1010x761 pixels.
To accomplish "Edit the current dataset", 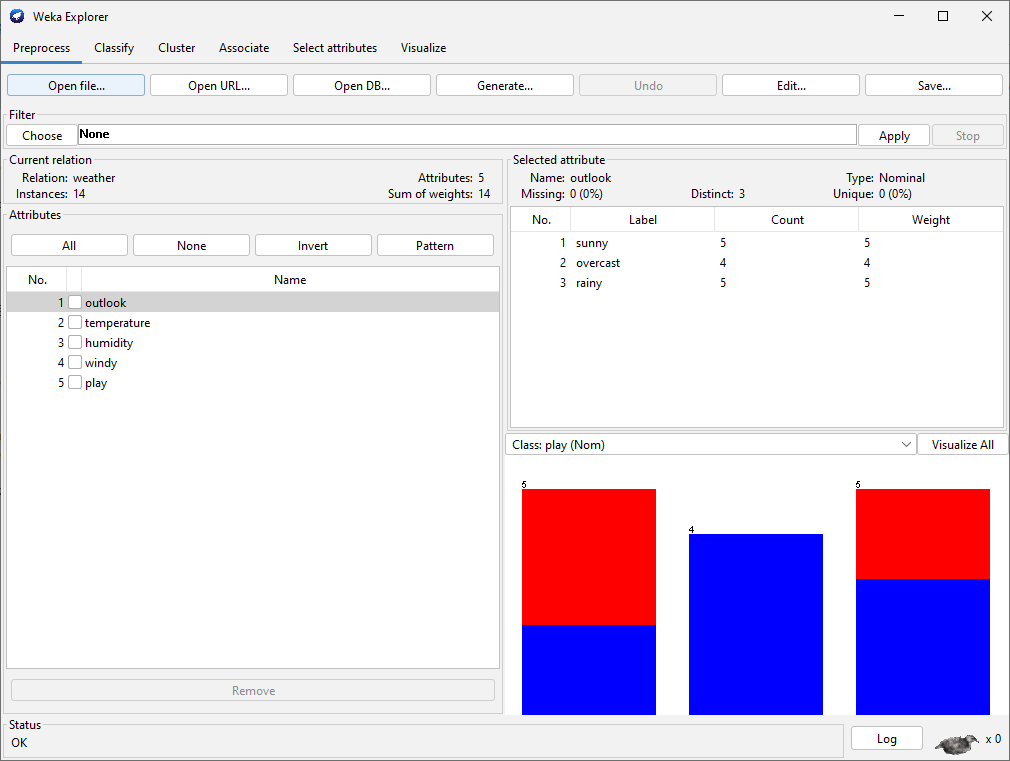I will pos(790,84).
